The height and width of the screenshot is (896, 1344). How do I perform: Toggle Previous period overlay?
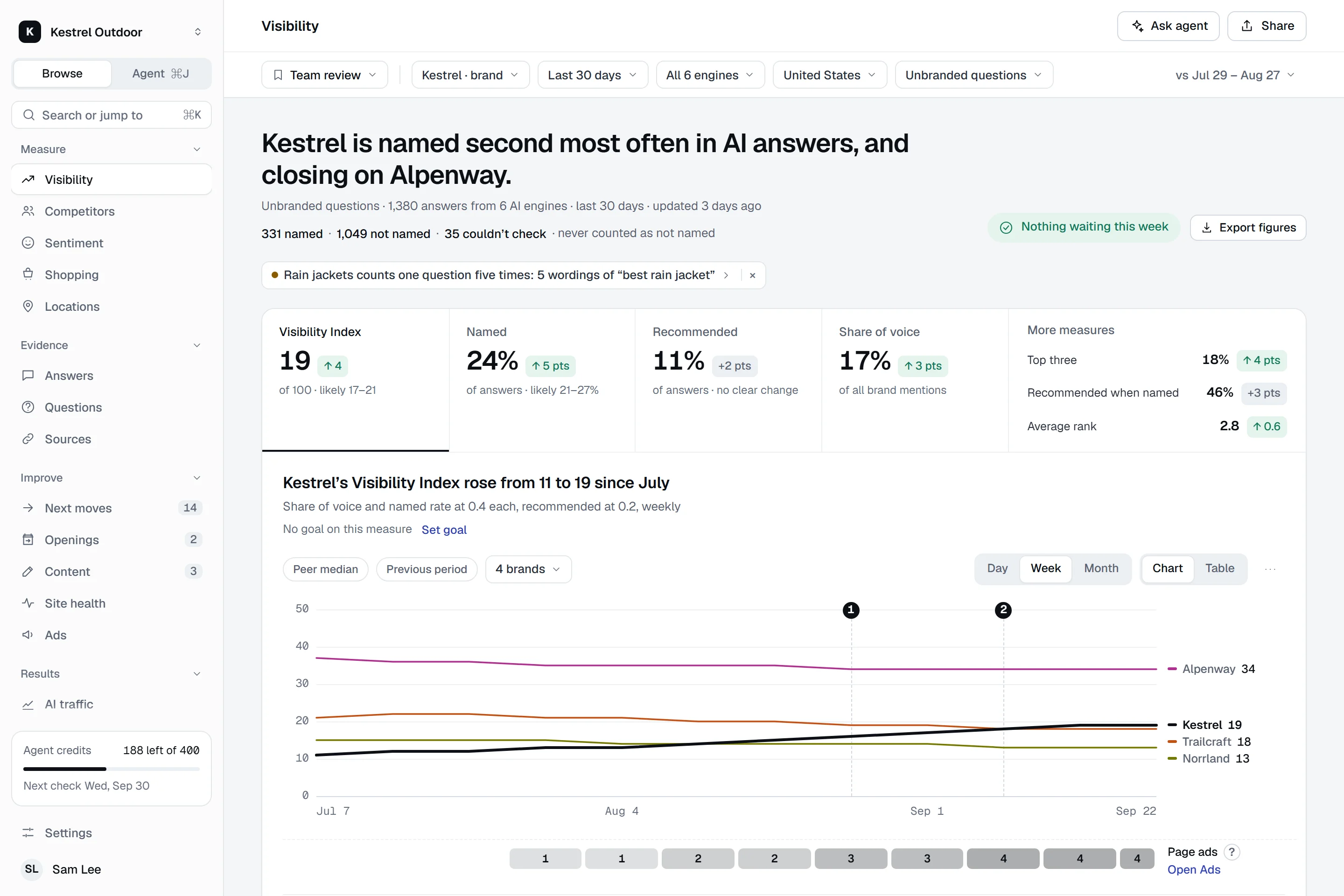click(426, 569)
